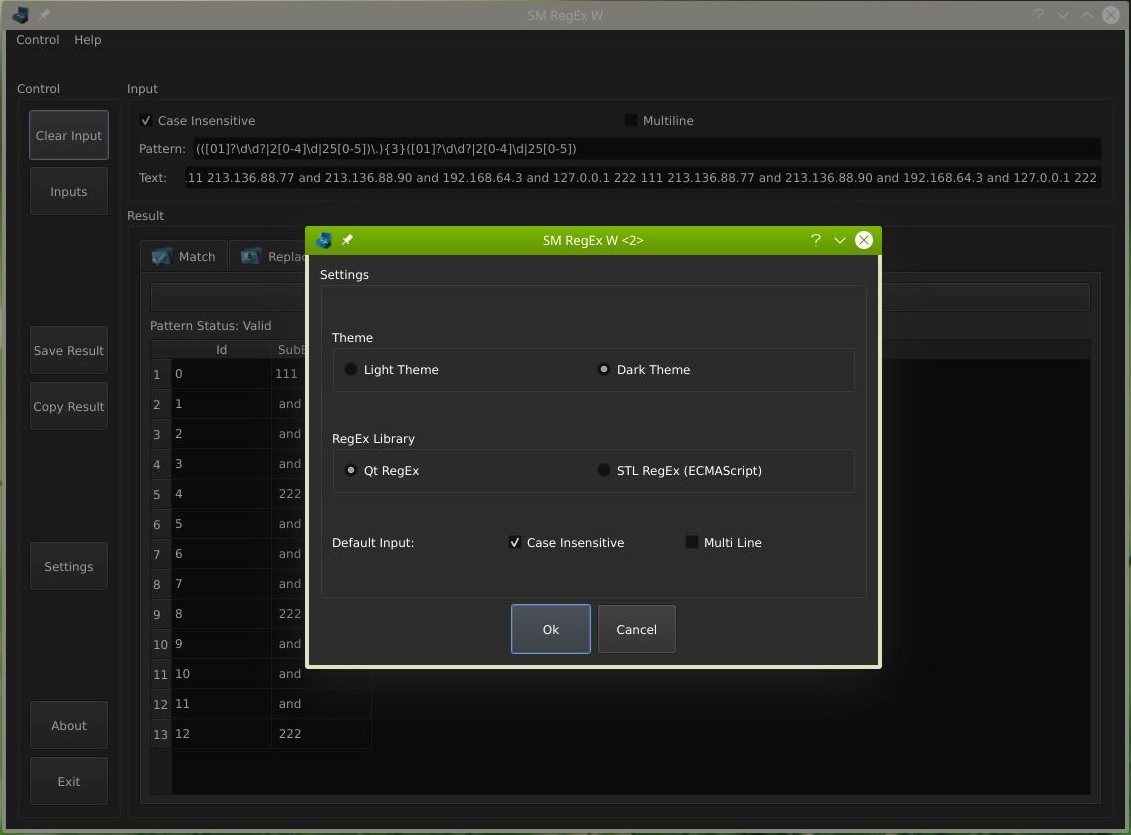Click the "Pattern Status: Valid" label
The width and height of the screenshot is (1131, 835).
coord(211,326)
